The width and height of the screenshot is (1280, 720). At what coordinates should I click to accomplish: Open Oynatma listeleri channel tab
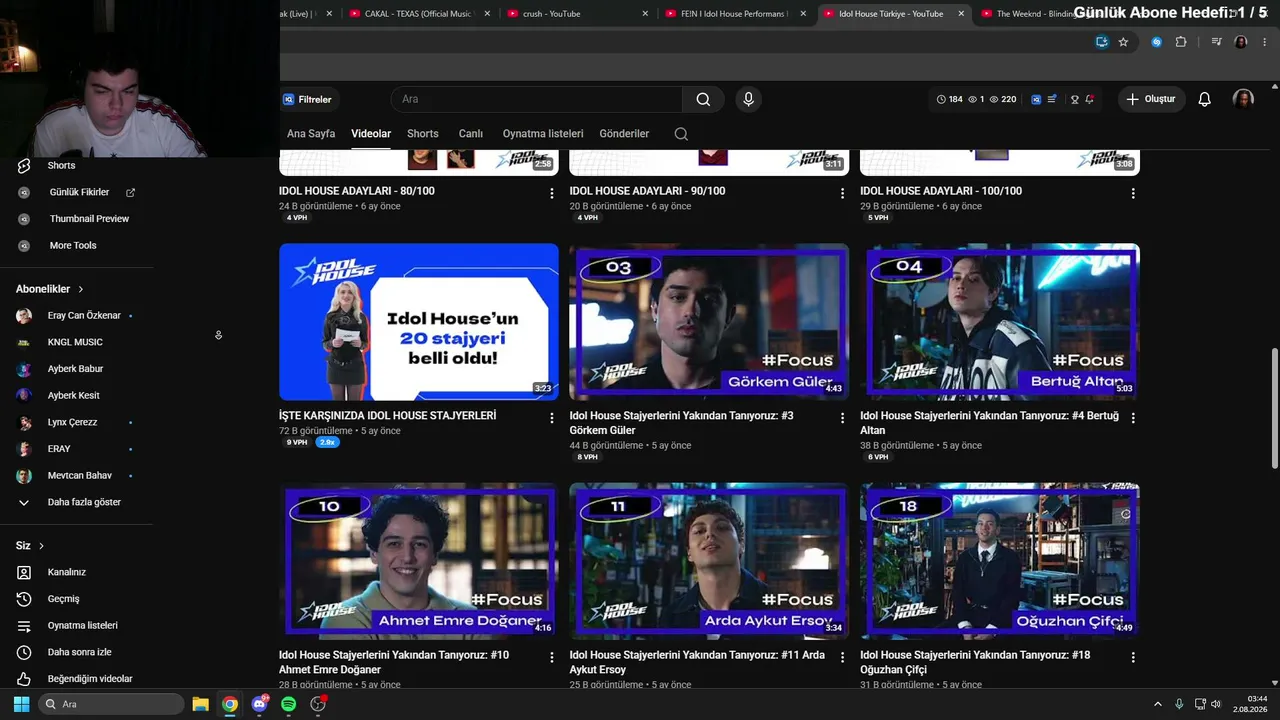[x=543, y=134]
